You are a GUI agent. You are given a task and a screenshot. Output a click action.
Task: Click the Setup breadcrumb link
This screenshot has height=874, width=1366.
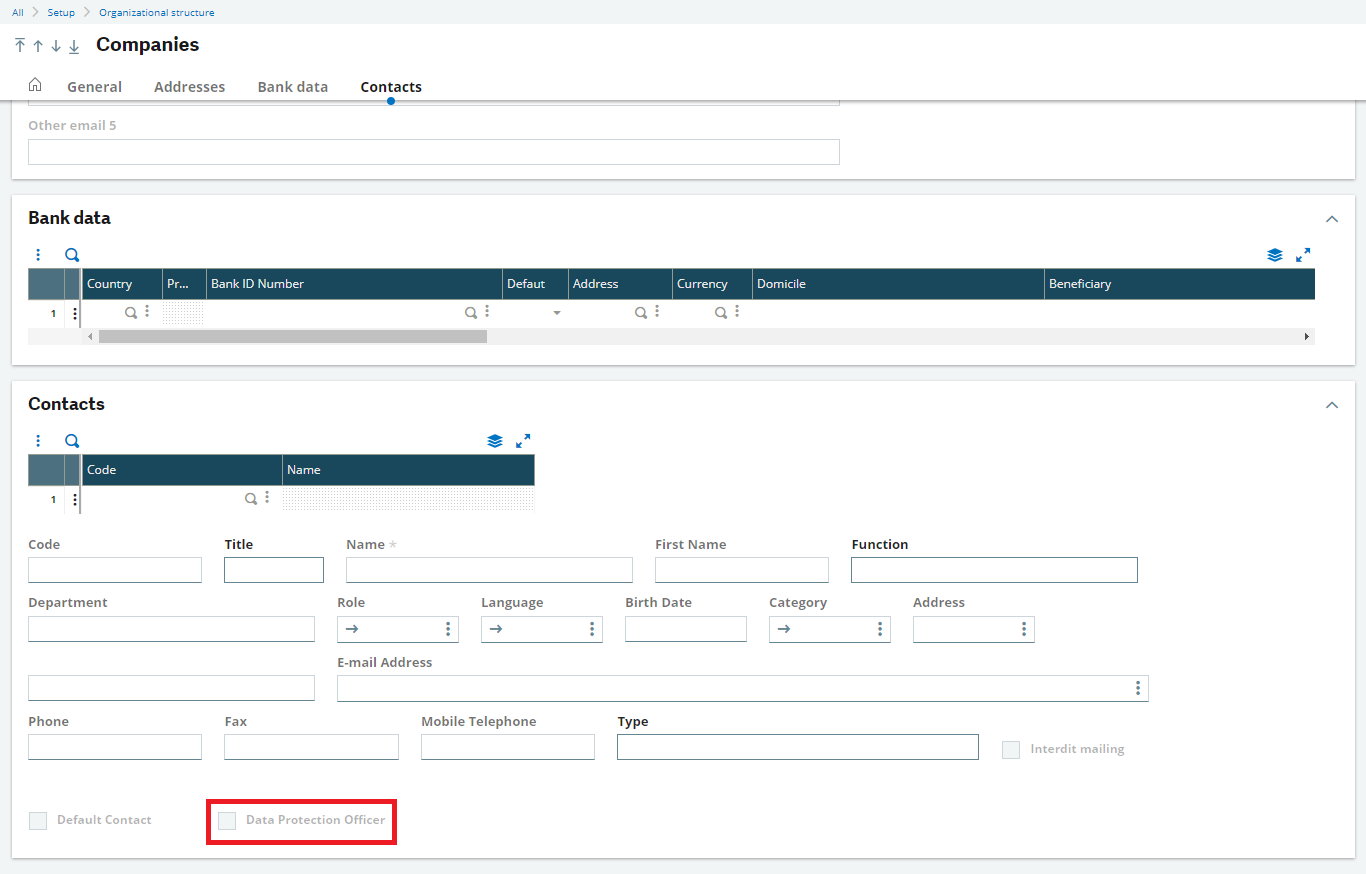(x=61, y=12)
